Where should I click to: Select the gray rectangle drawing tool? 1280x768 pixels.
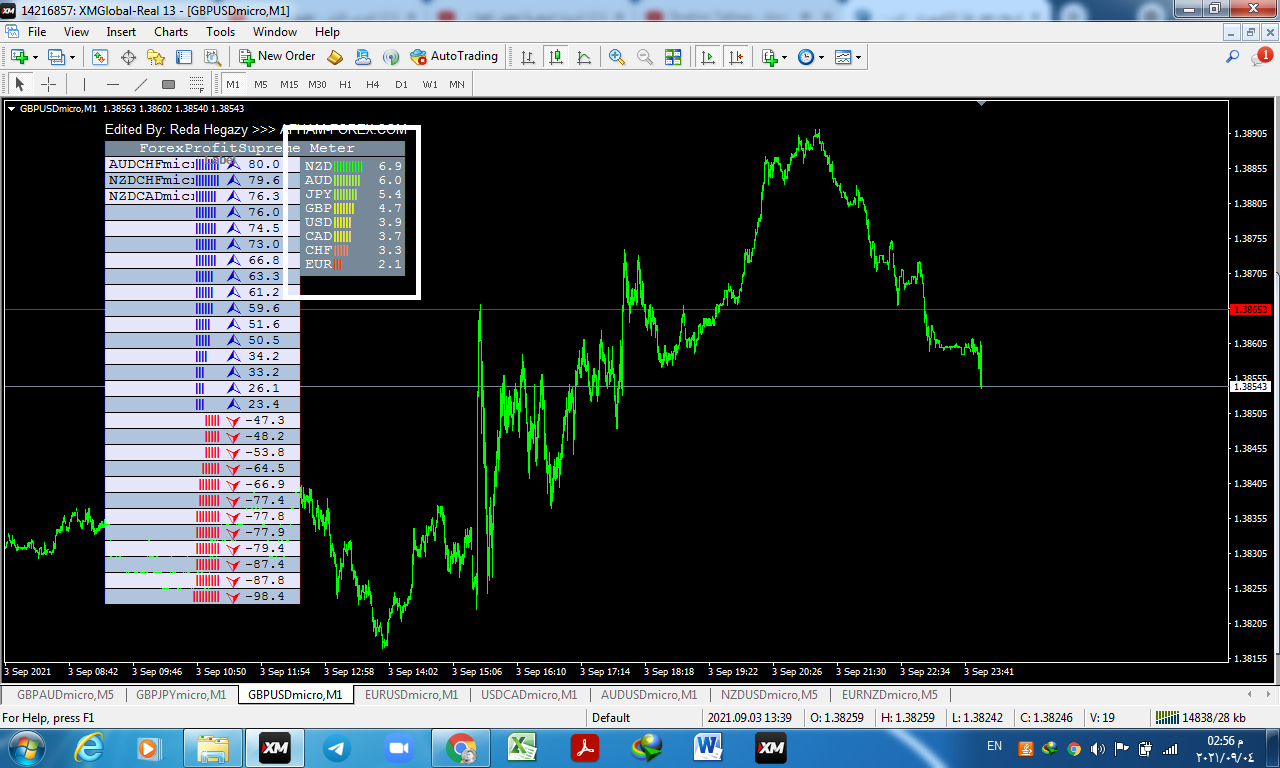[168, 84]
